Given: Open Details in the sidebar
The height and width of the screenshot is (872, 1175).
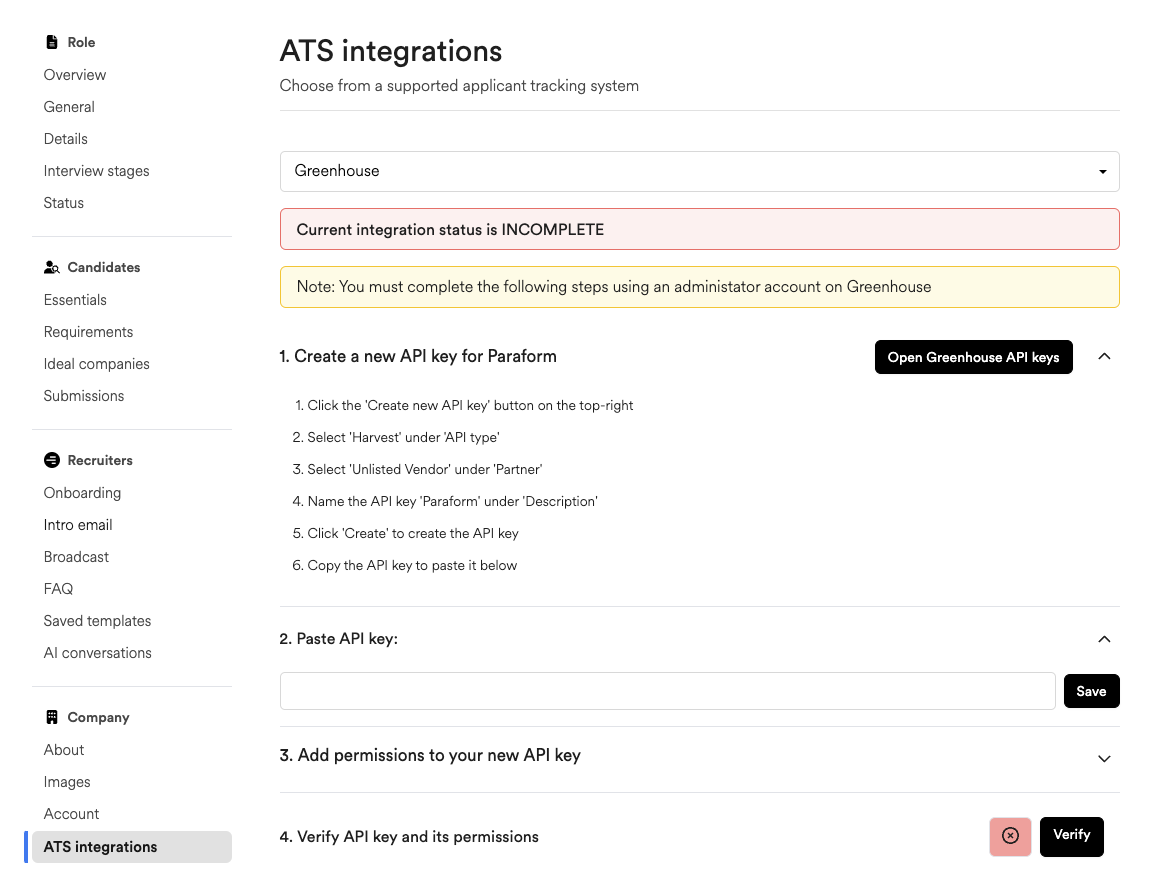Looking at the screenshot, I should 65,139.
